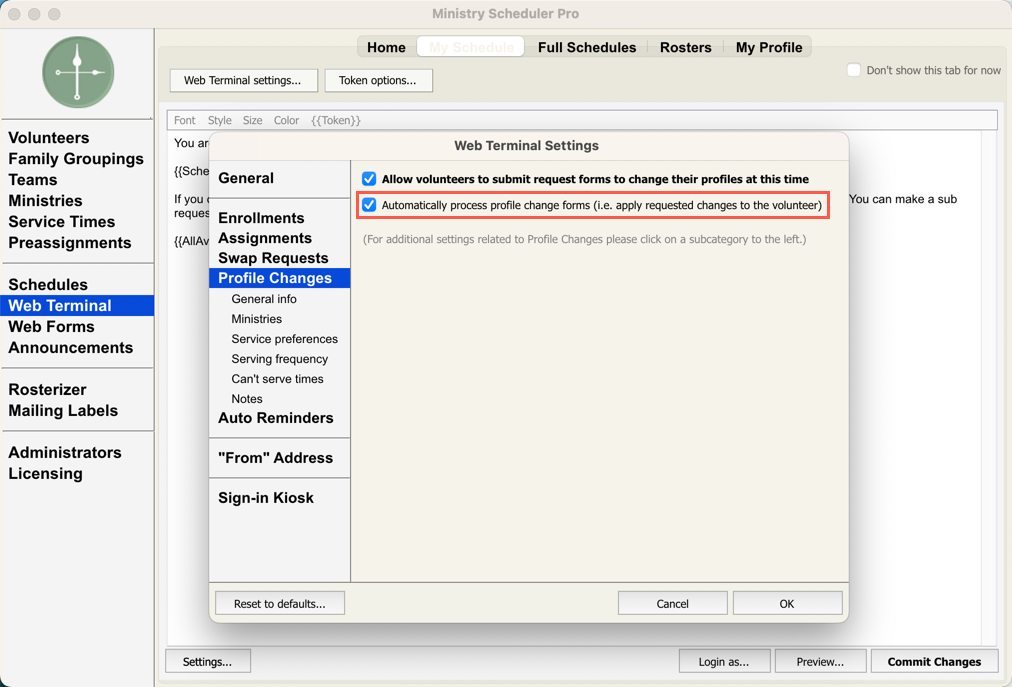Viewport: 1012px width, 687px height.
Task: Switch to the Full Schedules tab
Action: (x=587, y=47)
